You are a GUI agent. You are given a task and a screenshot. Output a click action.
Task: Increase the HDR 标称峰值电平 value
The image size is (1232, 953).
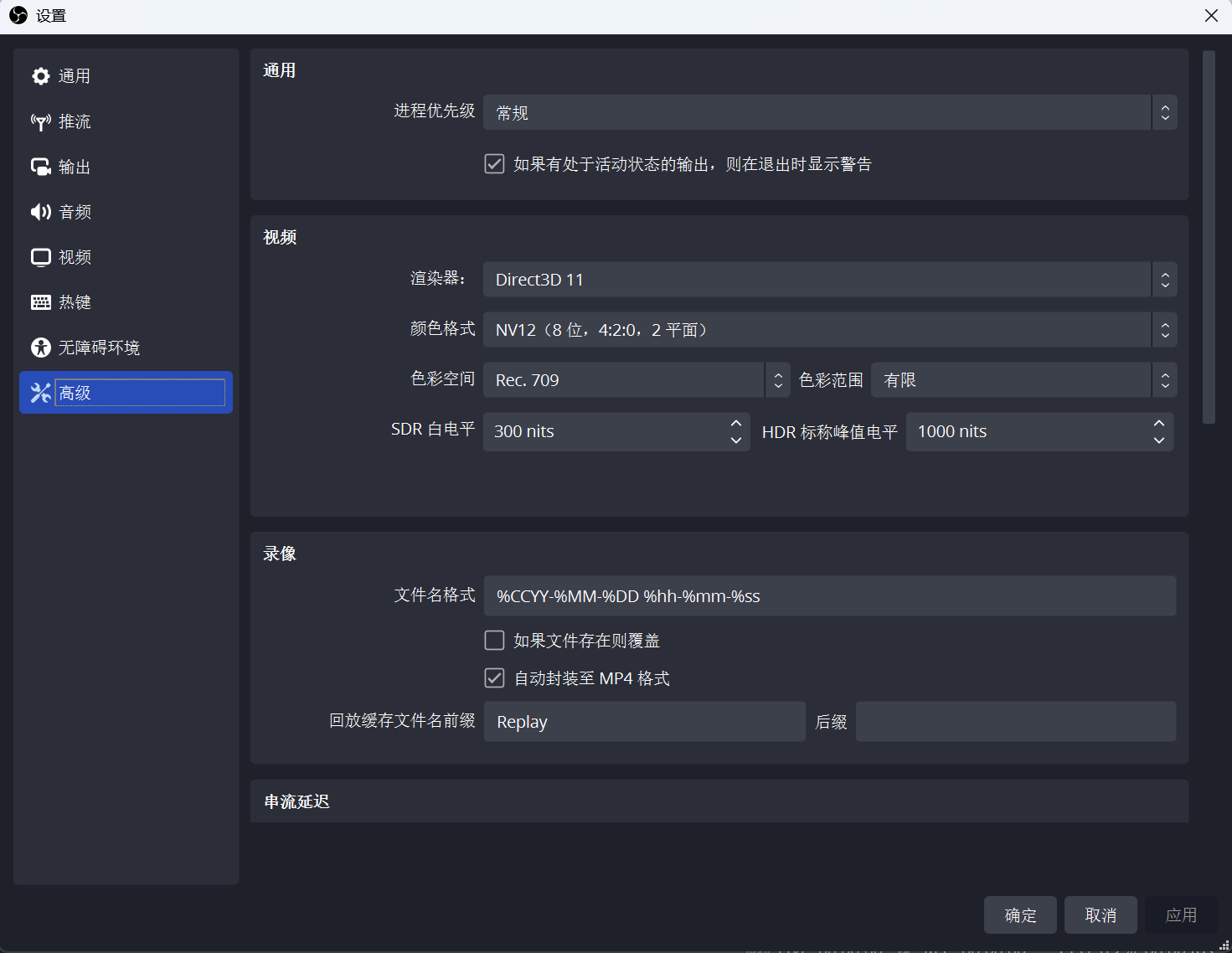1159,423
